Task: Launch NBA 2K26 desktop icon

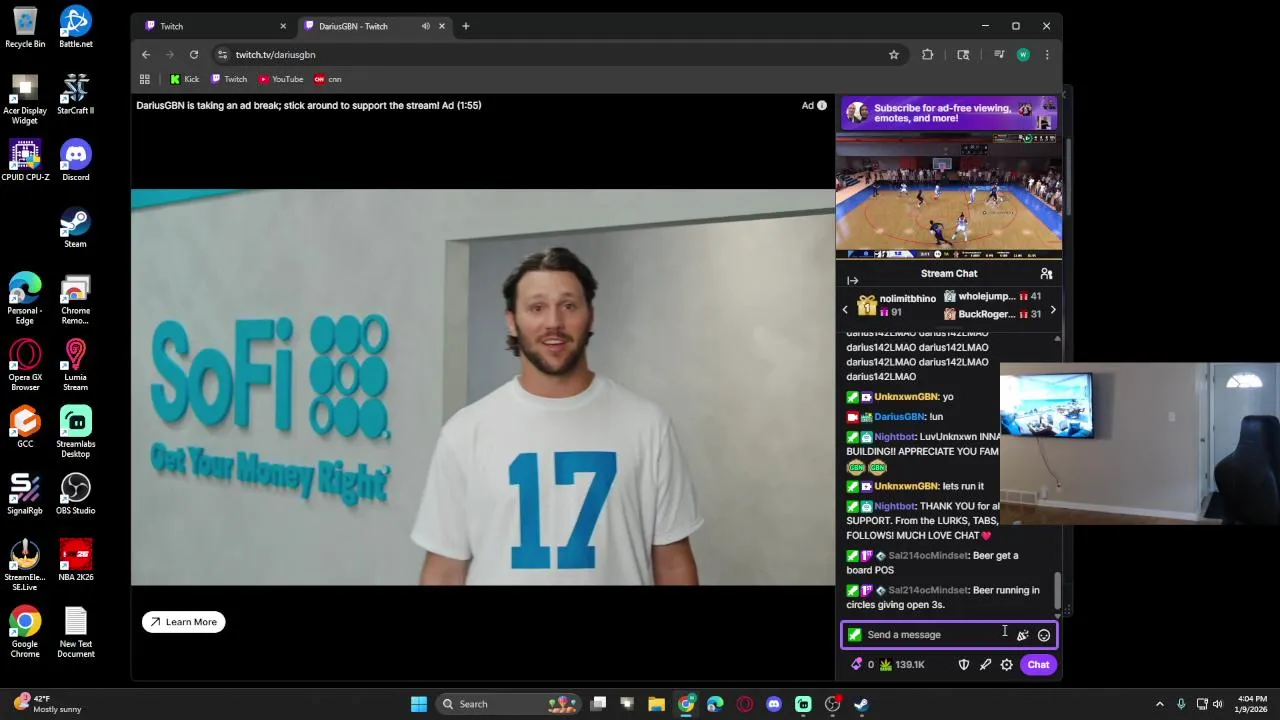Action: (x=76, y=561)
